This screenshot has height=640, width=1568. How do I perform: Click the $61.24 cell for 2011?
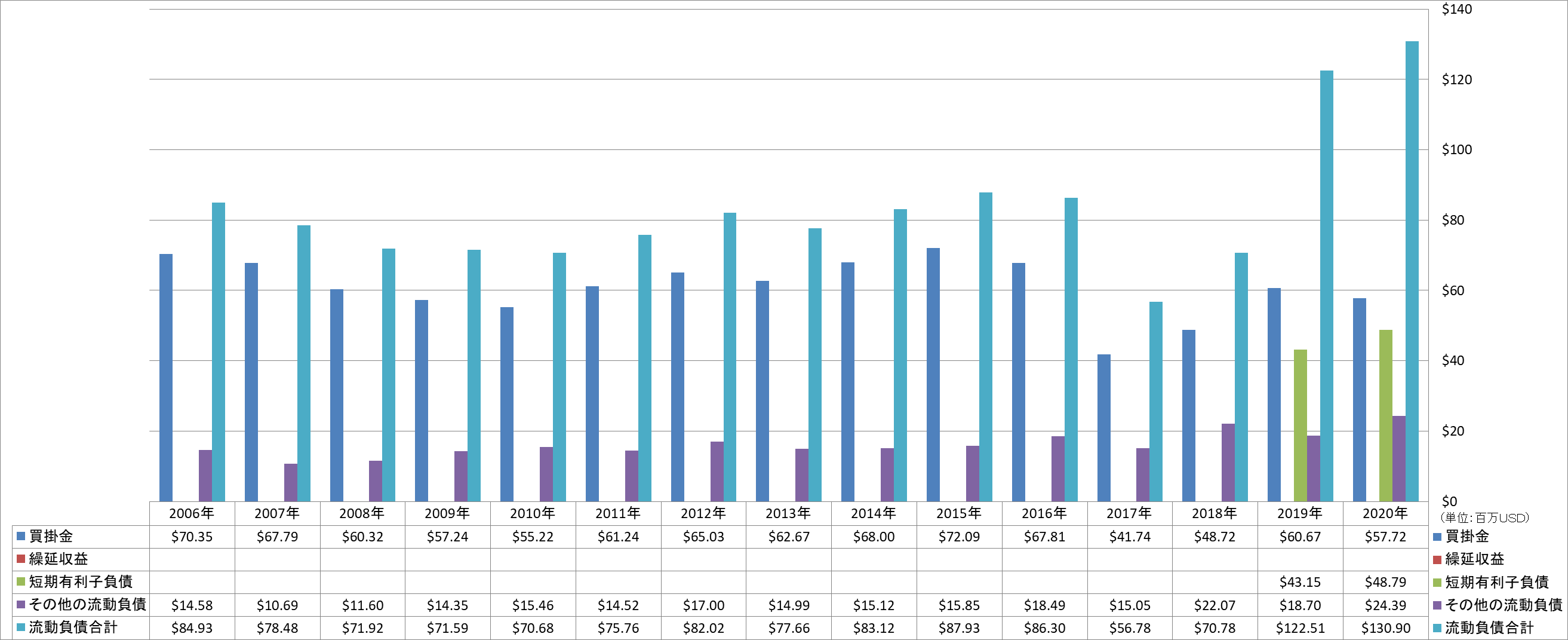tap(618, 537)
